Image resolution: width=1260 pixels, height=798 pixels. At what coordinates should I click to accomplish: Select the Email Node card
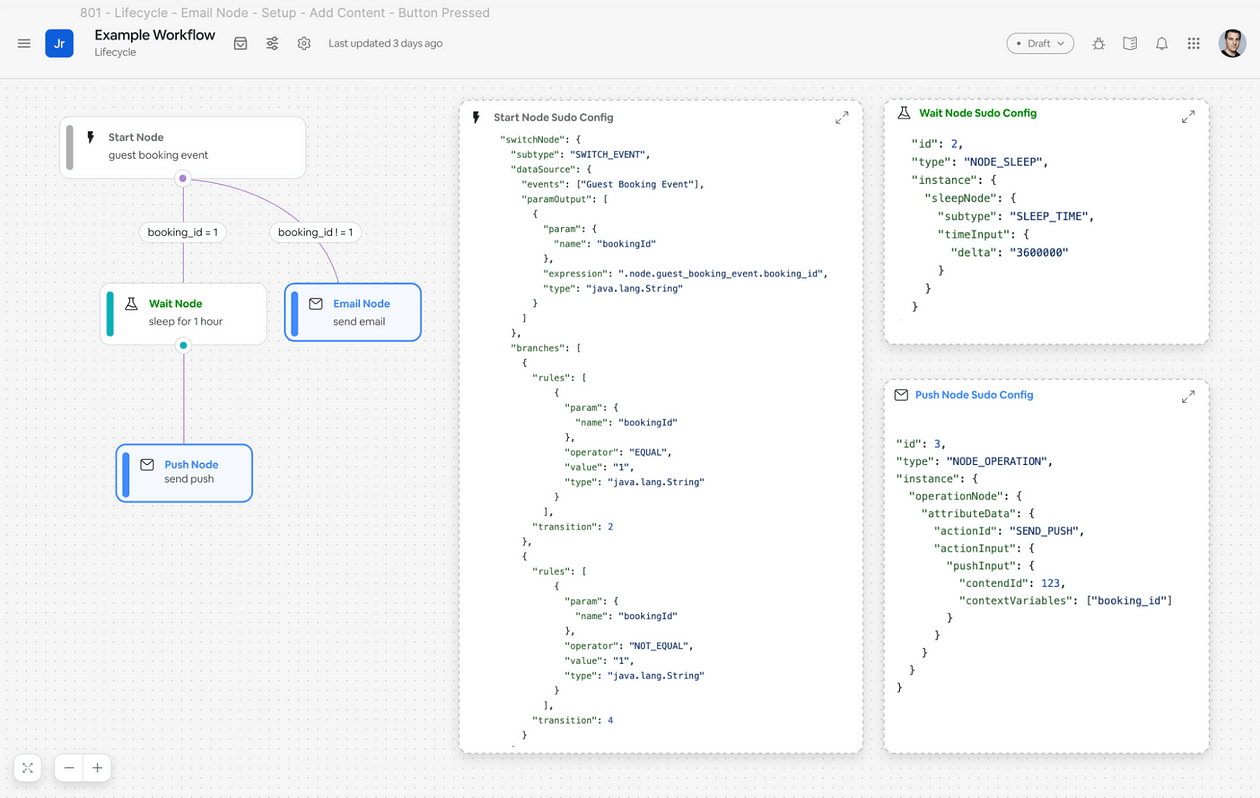pos(353,312)
